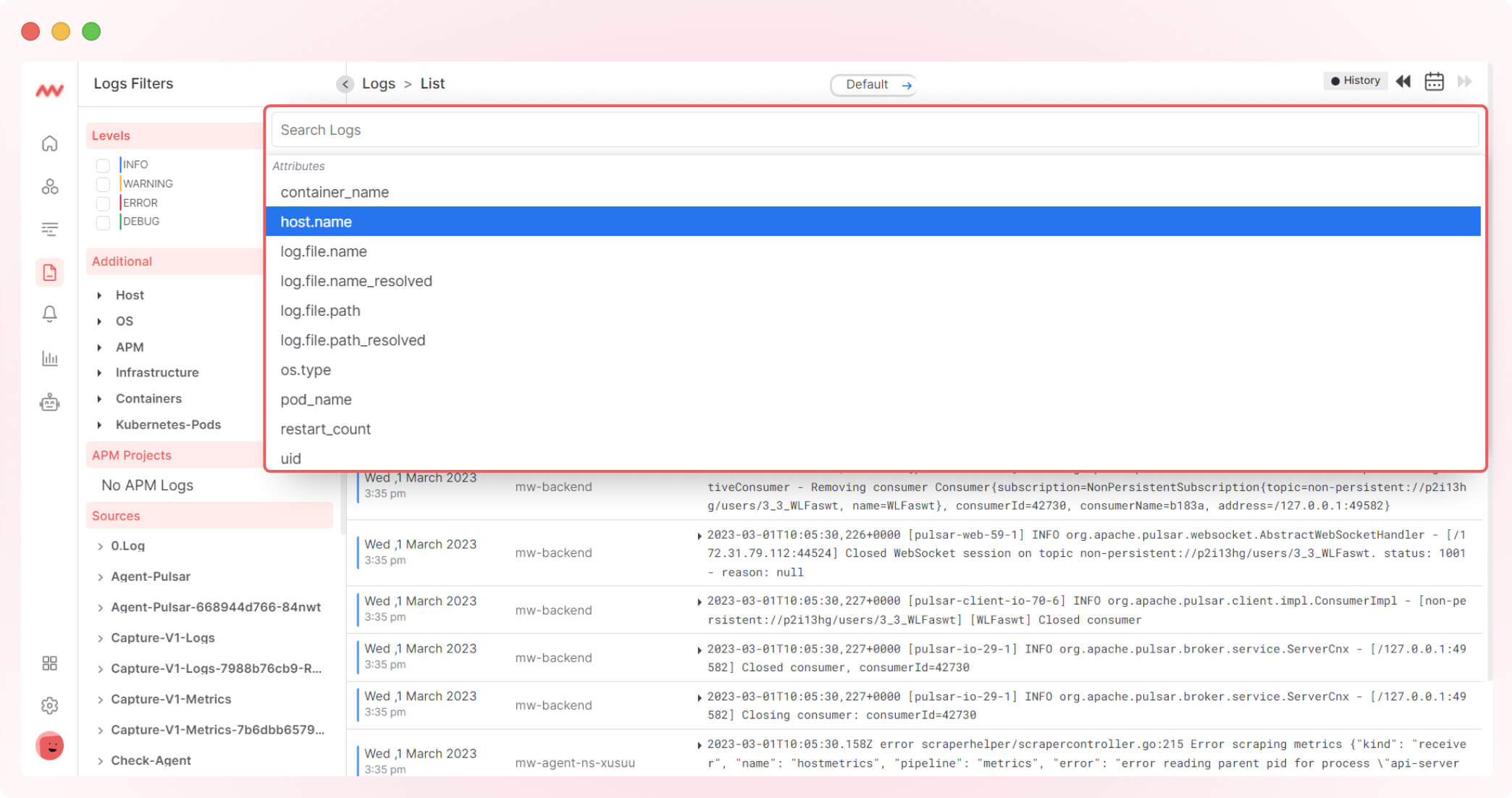Click the Search Logs input field
Screen dimensions: 1512x798
coord(875,130)
